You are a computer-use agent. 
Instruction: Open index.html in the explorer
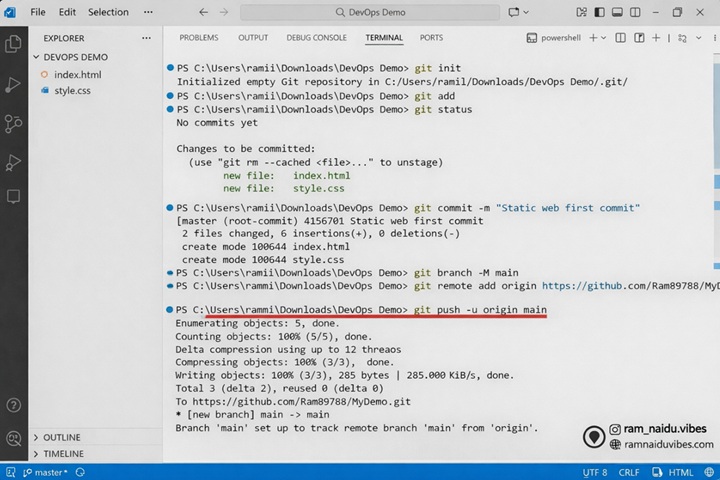tap(77, 75)
